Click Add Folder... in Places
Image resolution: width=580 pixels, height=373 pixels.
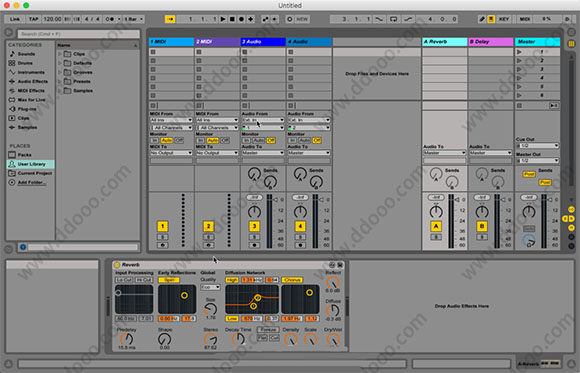point(31,182)
